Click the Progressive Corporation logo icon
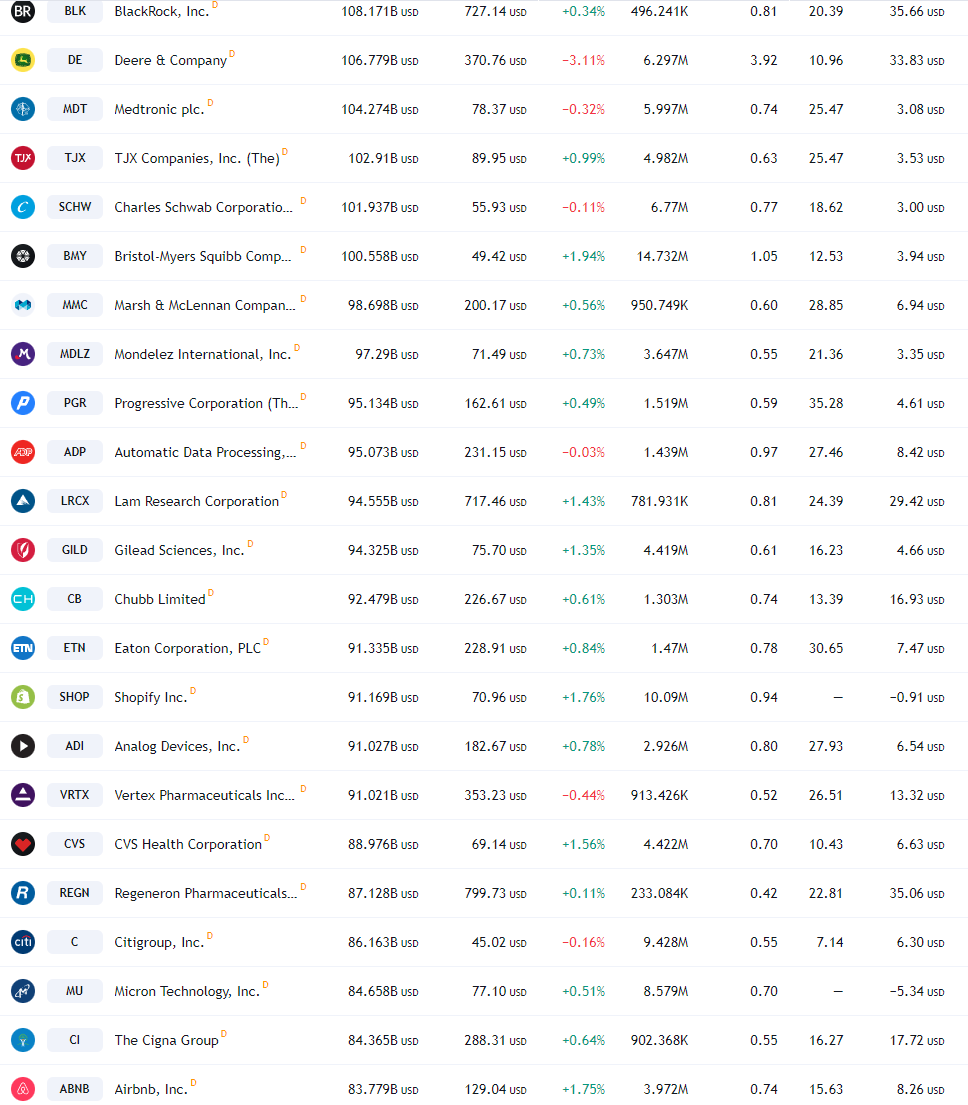Viewport: 968px width, 1105px height. (23, 403)
